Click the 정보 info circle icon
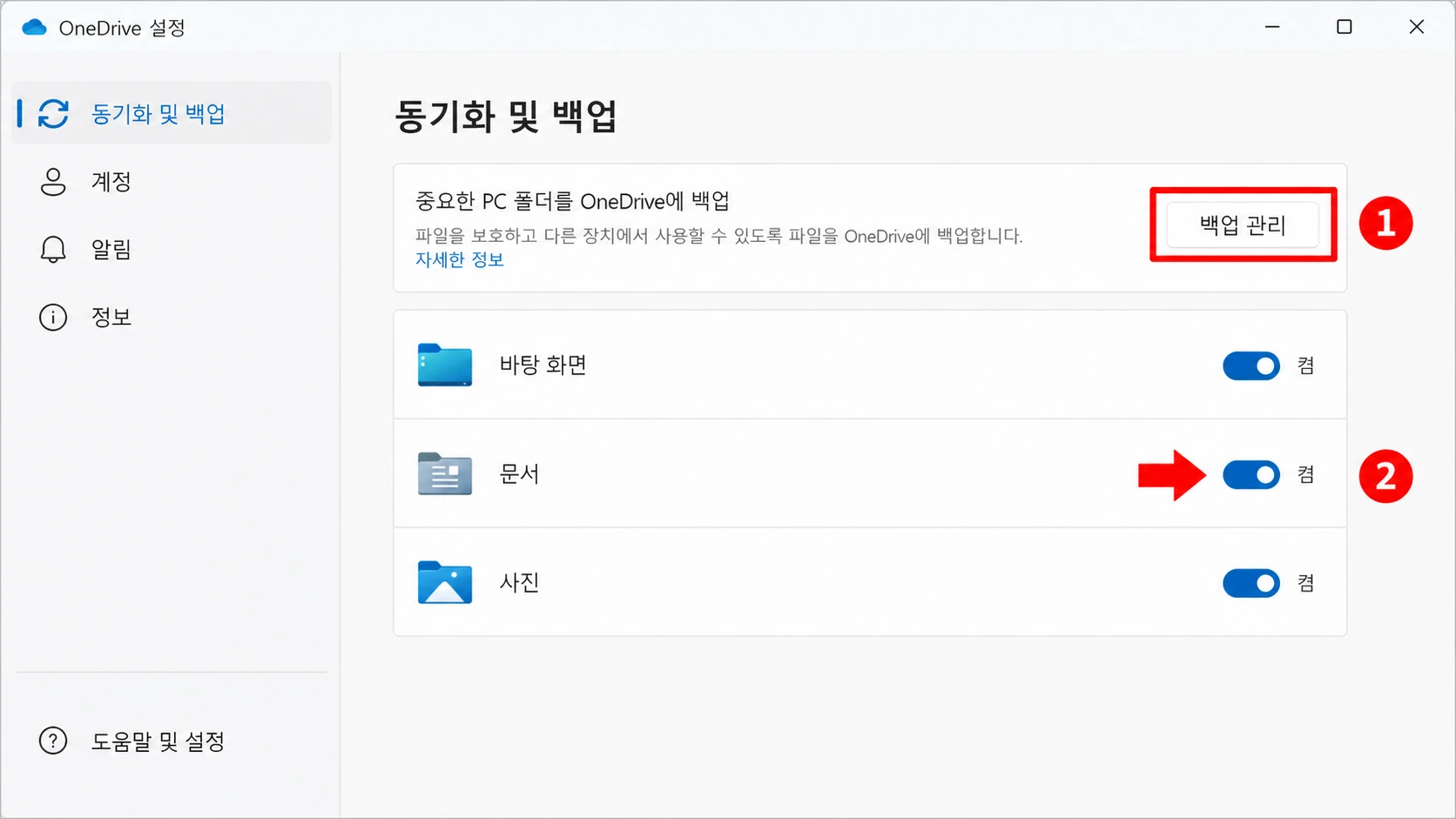 53,318
